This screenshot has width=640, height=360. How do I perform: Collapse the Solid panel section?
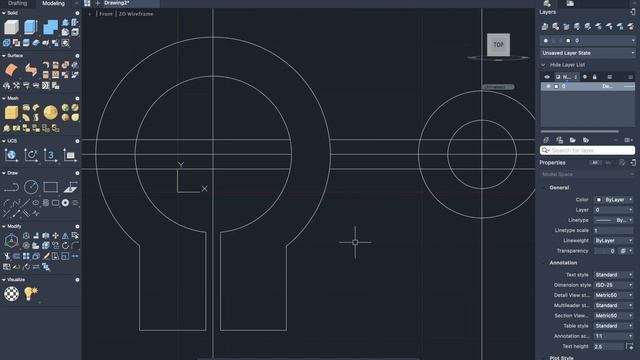click(x=4, y=13)
